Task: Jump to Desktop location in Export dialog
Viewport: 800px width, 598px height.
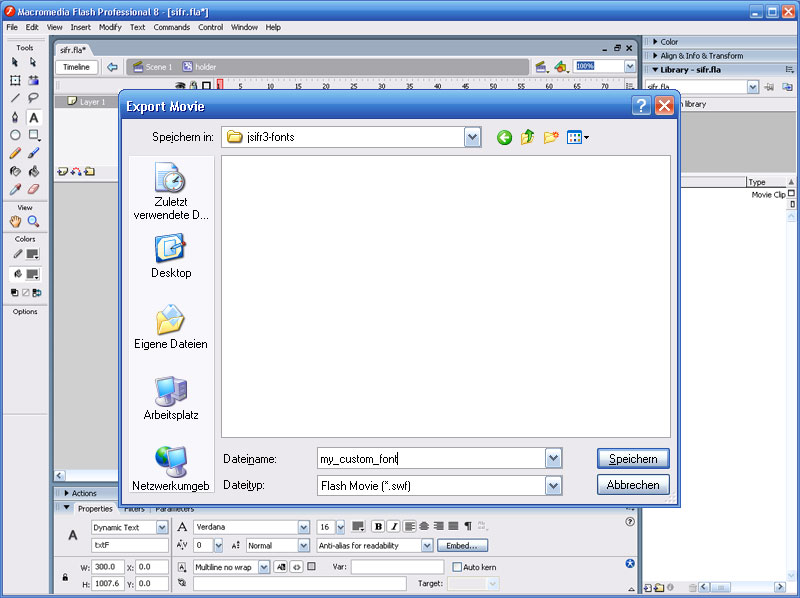Action: (x=171, y=256)
